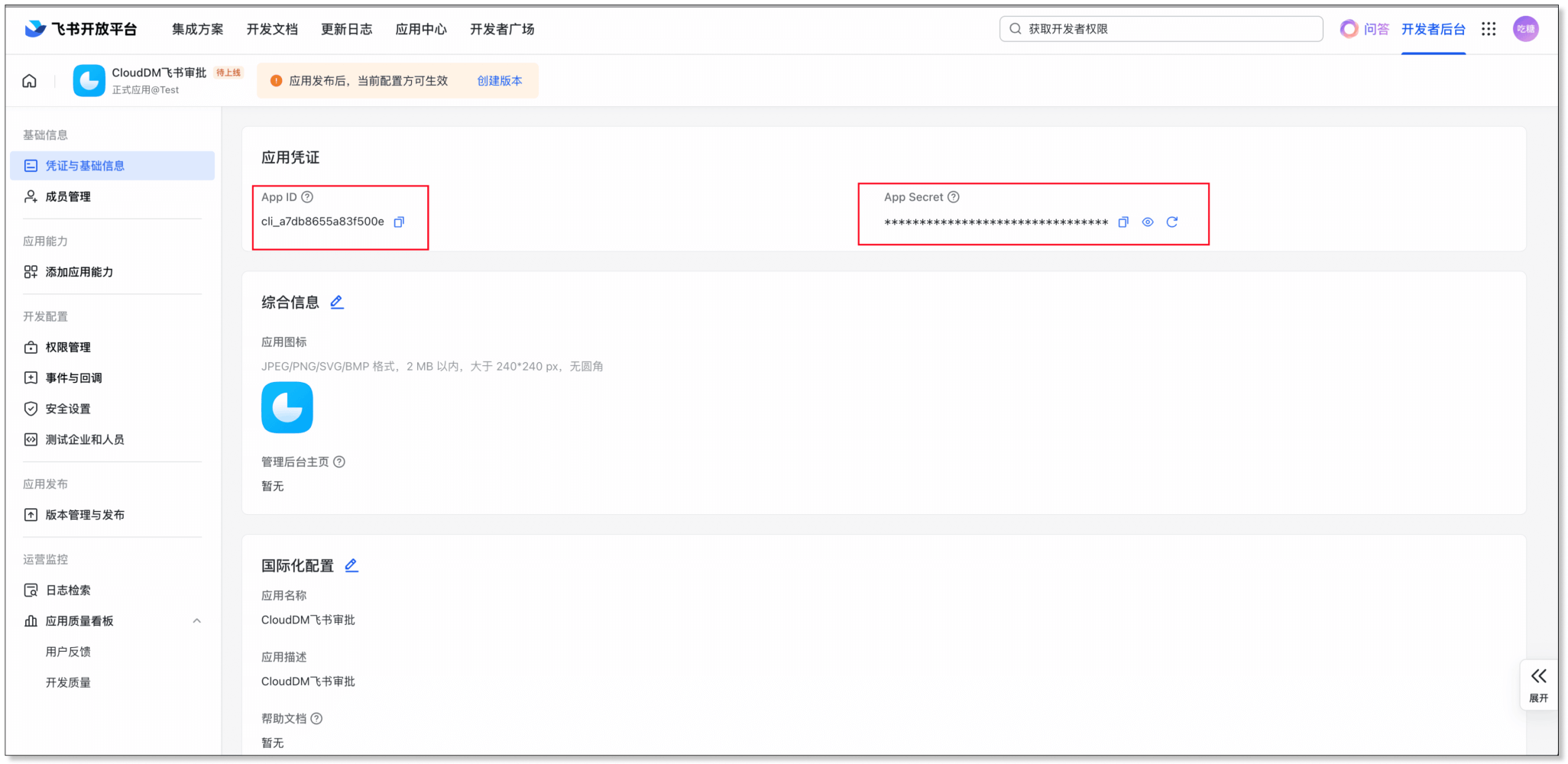Click the App ID help icon
The image size is (1568, 764).
307,197
